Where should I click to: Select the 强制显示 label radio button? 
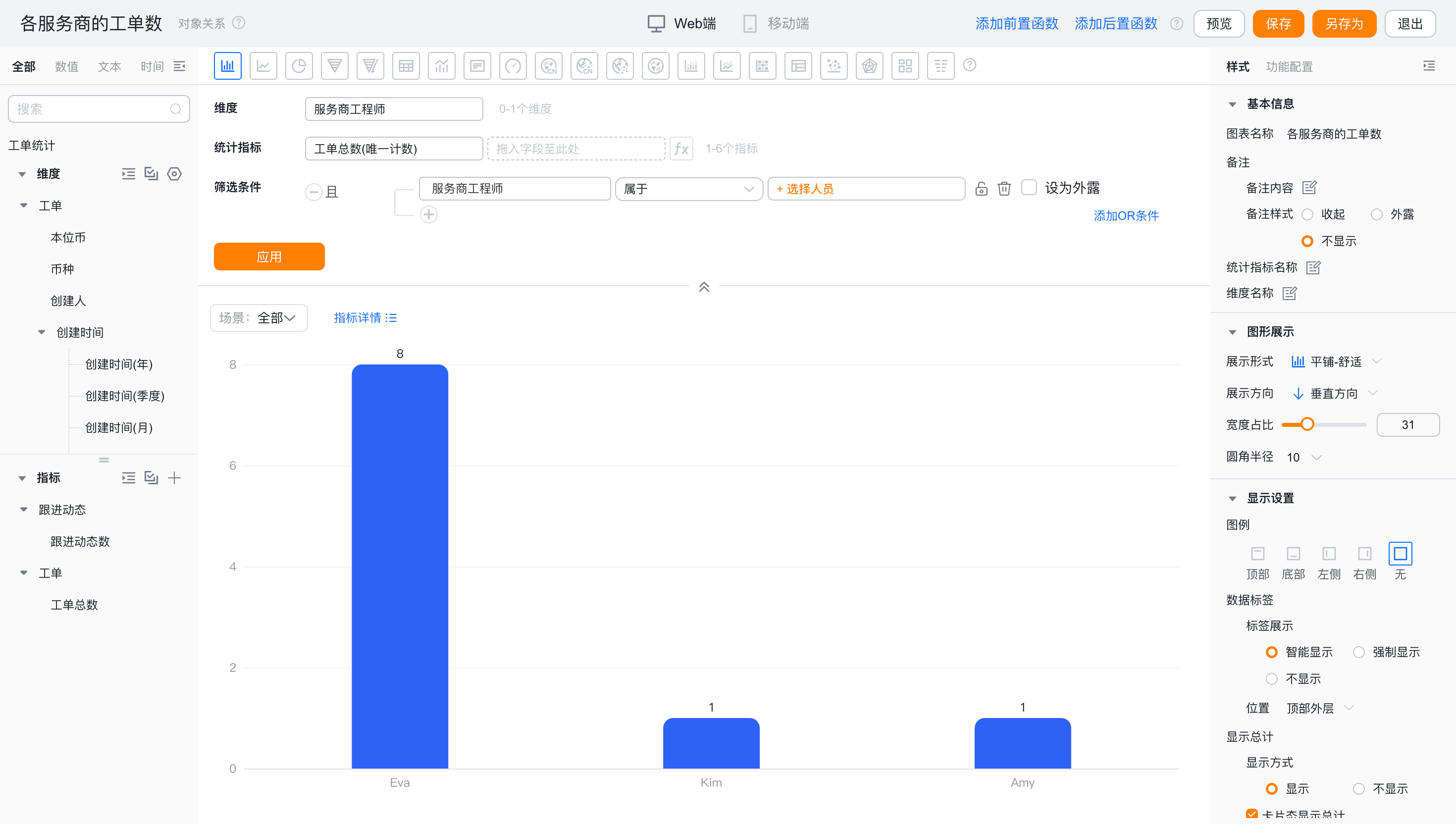pos(1358,652)
